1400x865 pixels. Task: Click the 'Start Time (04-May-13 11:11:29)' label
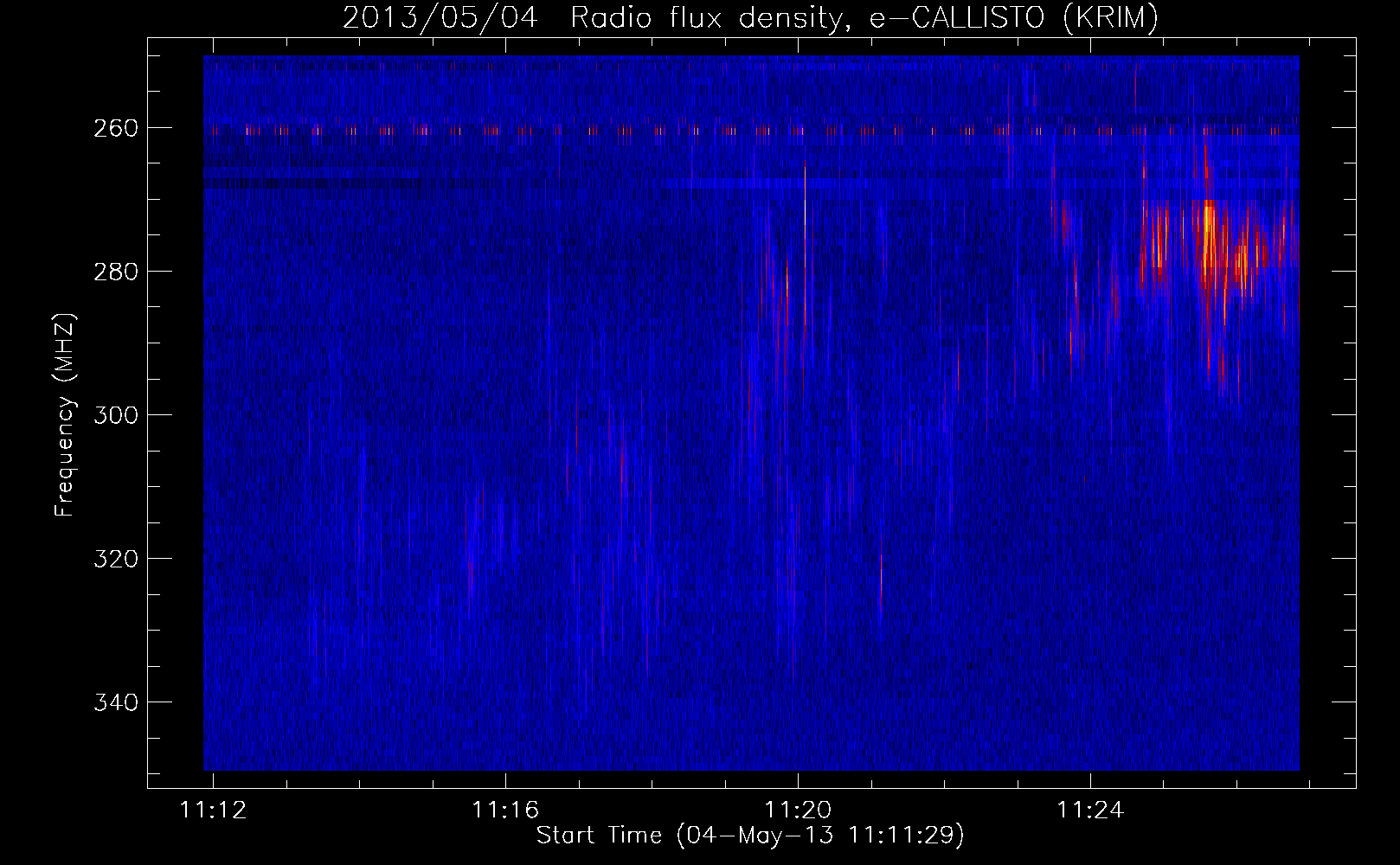click(749, 836)
